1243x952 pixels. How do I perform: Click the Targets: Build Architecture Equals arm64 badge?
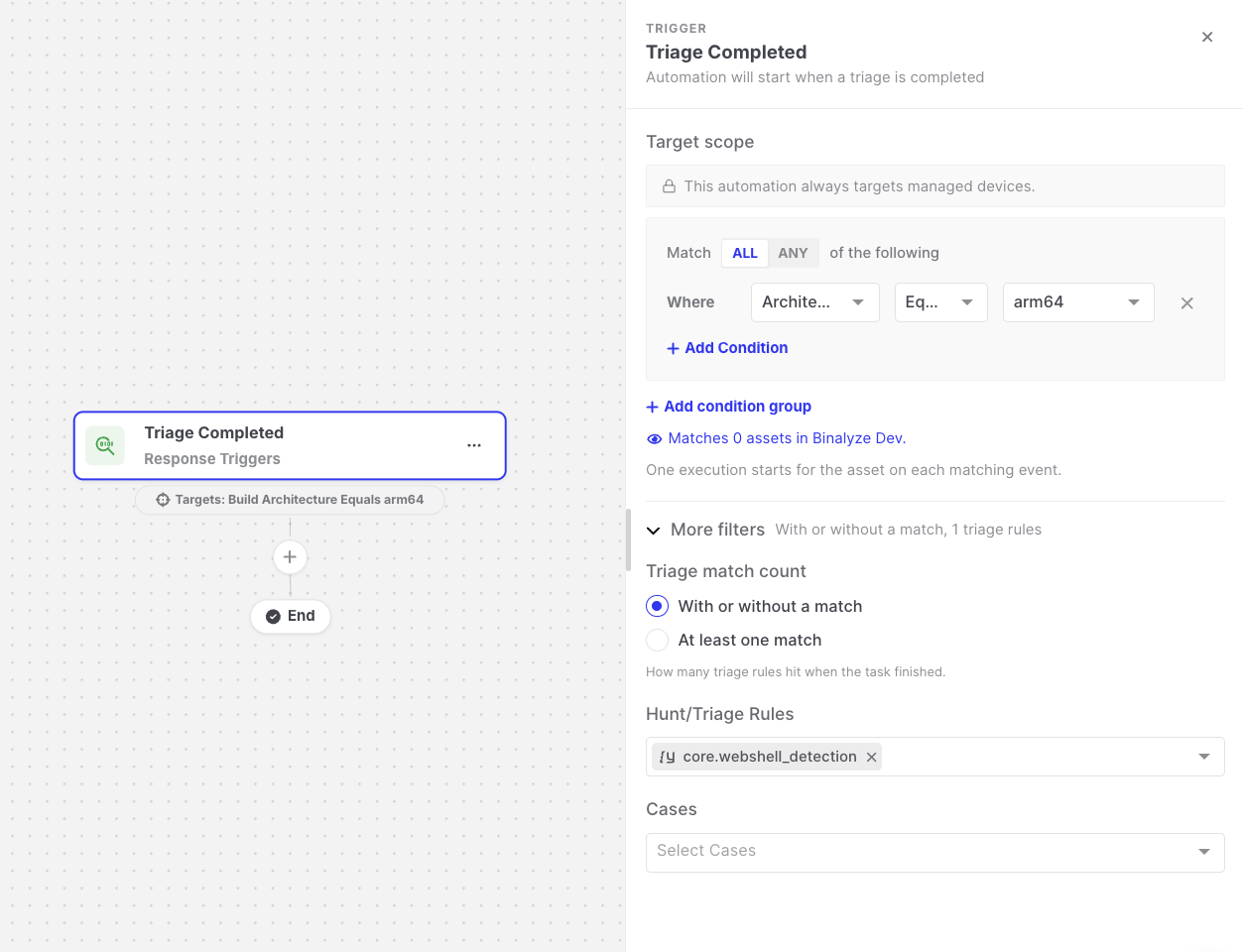click(x=290, y=500)
